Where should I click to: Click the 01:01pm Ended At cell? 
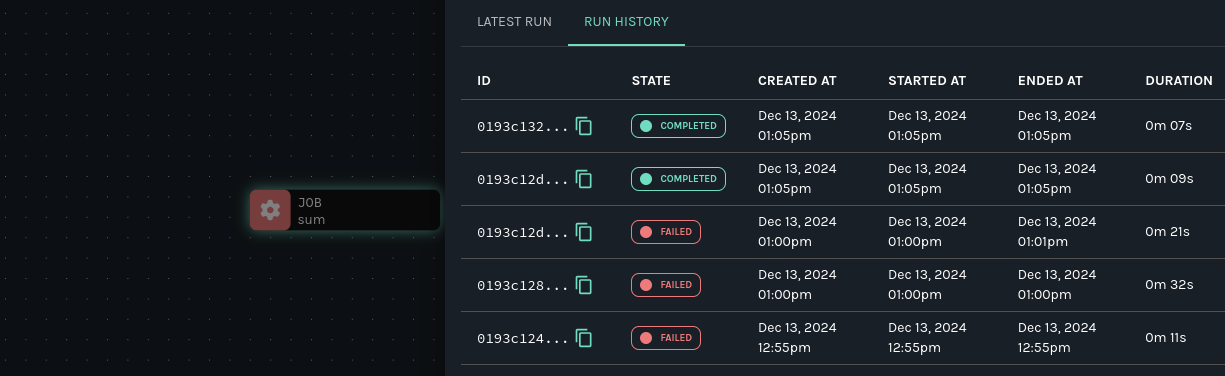[x=1057, y=232]
